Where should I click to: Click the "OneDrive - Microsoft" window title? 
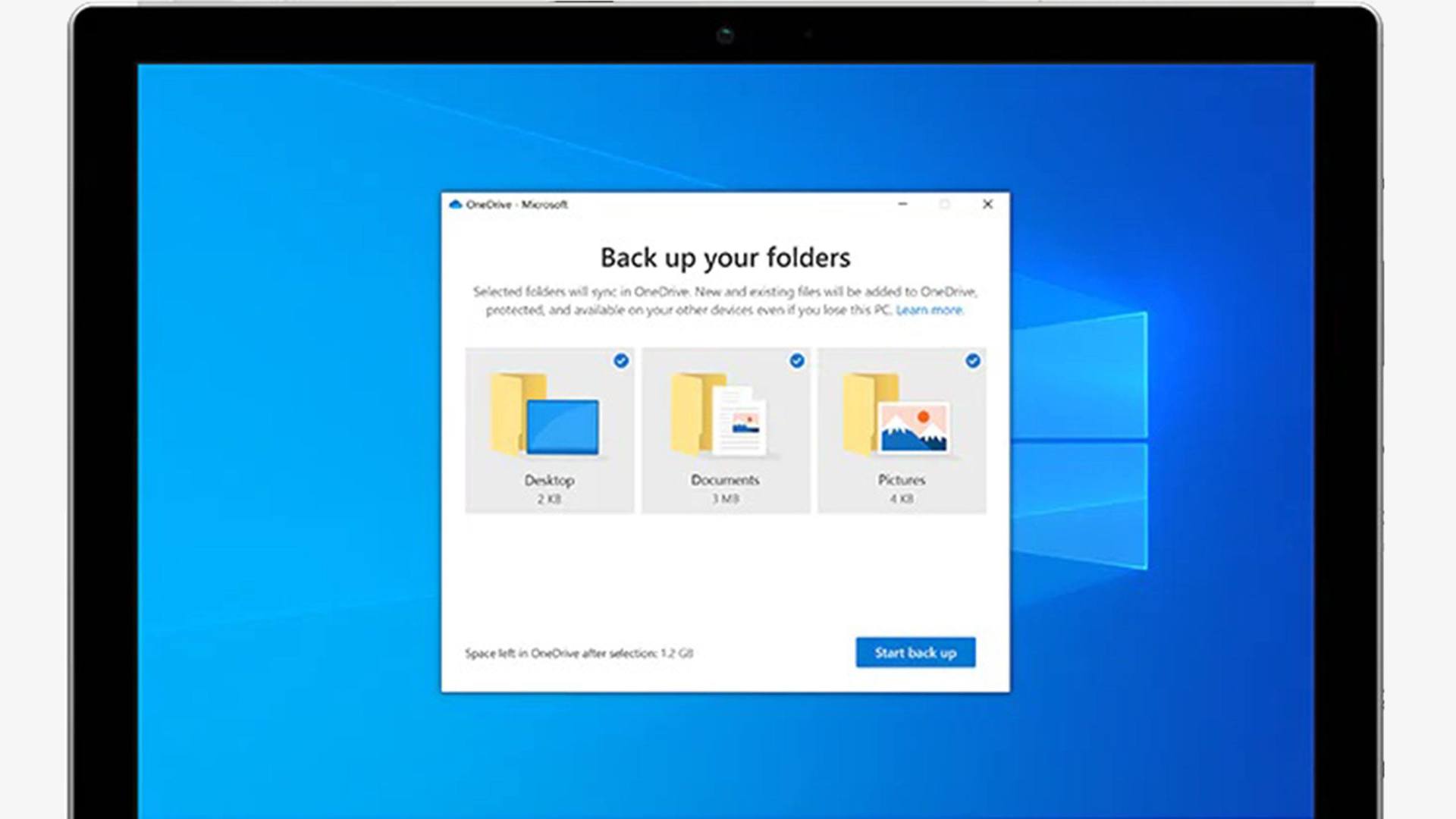(516, 205)
